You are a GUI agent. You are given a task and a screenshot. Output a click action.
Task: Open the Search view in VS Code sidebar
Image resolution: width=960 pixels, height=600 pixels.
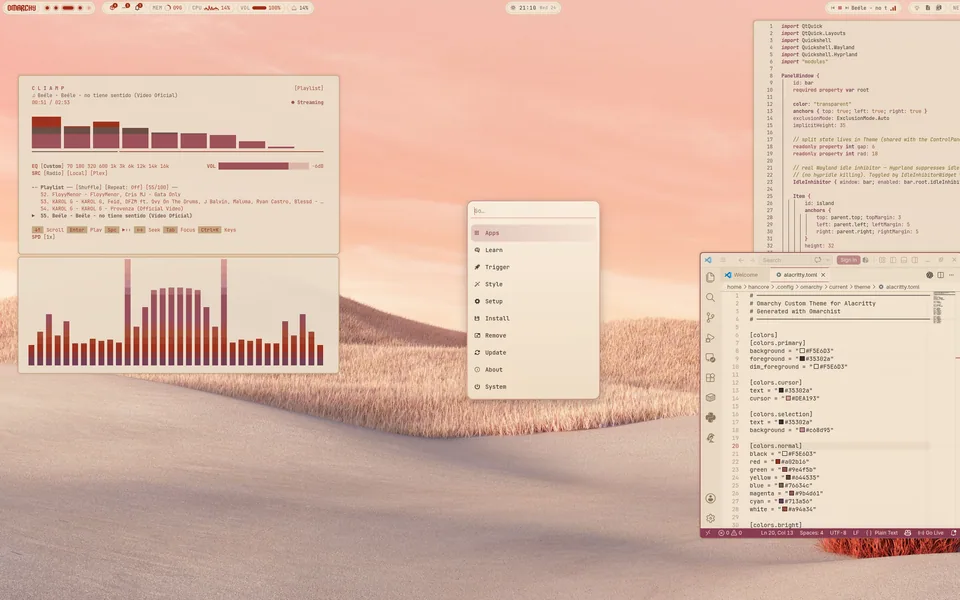click(x=710, y=298)
